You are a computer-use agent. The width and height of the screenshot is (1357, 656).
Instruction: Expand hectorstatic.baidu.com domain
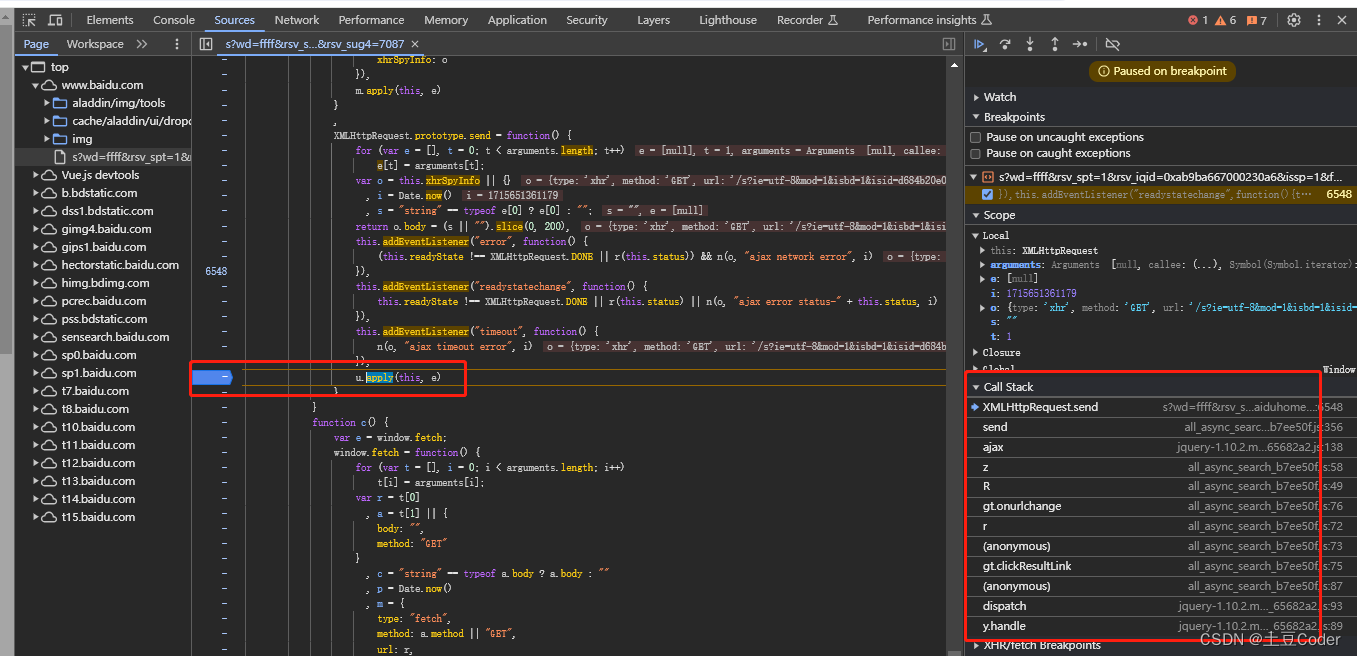[36, 265]
